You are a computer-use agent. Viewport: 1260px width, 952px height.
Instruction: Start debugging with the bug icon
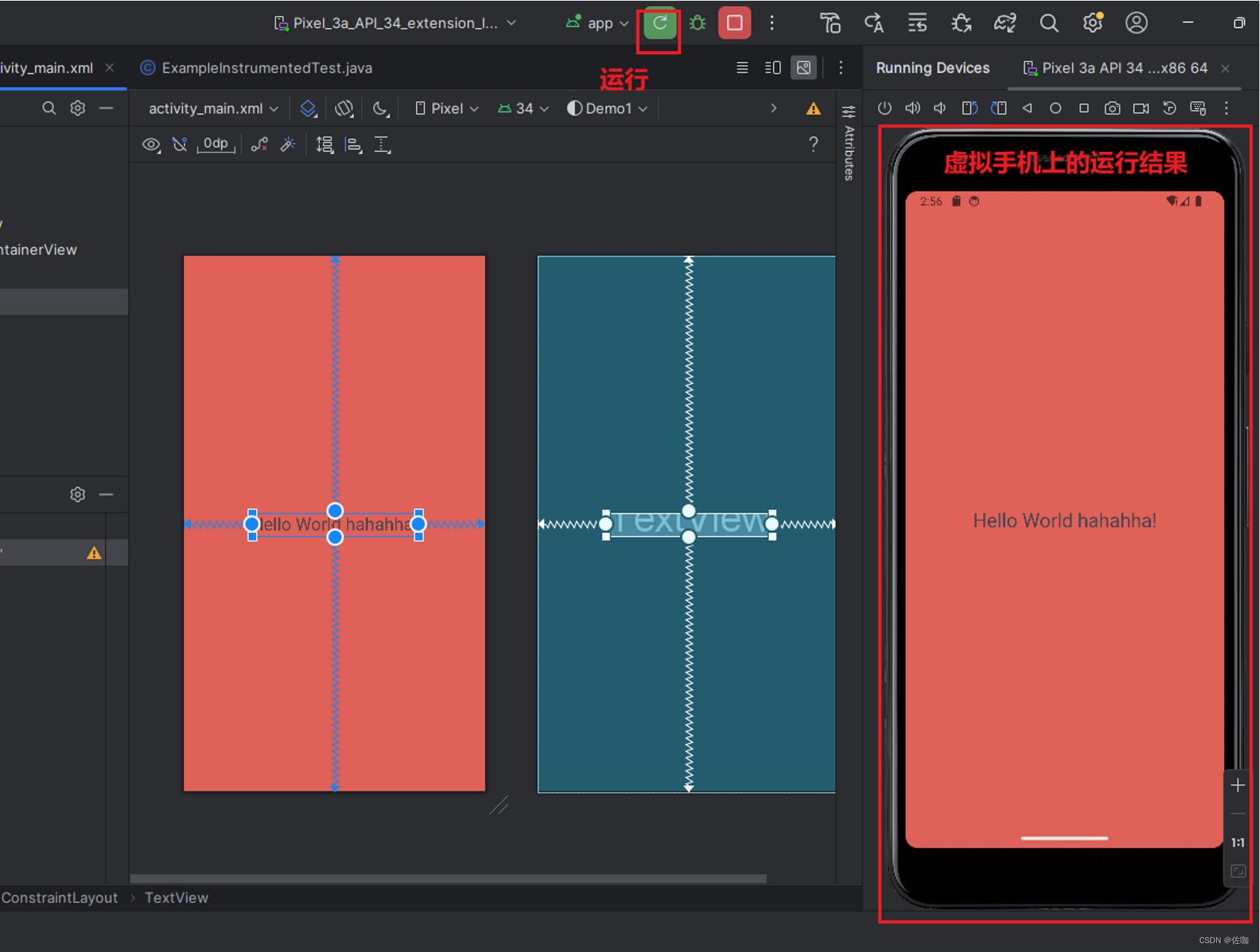click(697, 23)
